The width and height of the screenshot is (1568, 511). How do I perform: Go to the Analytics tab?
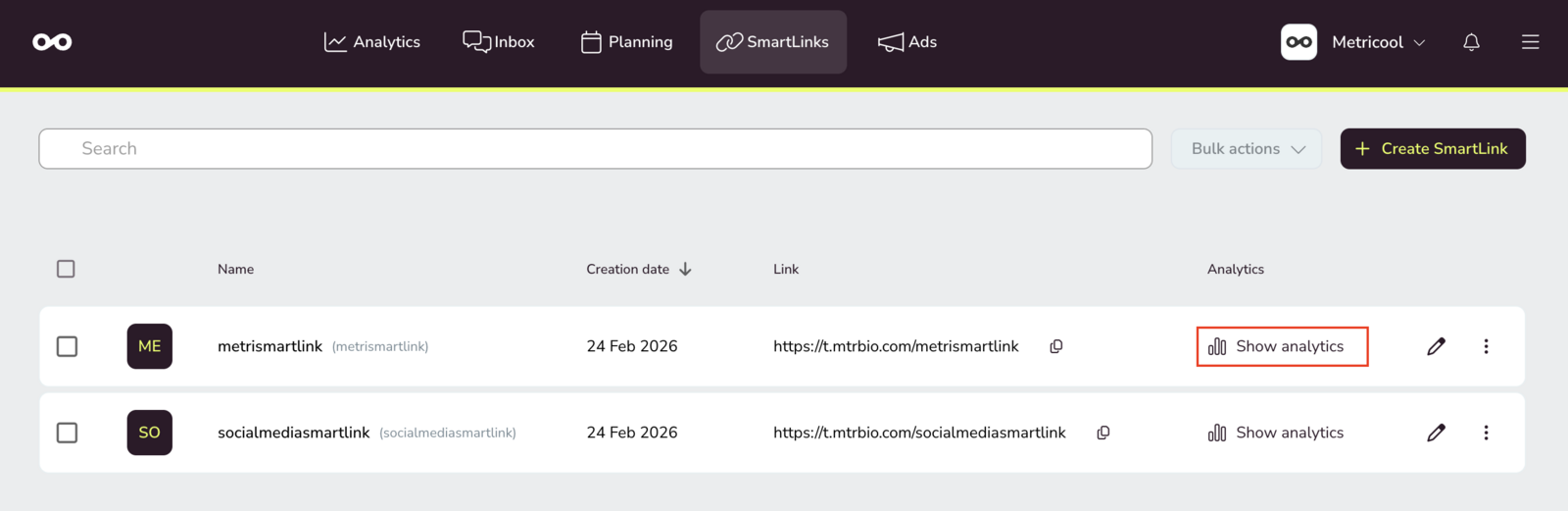click(372, 42)
